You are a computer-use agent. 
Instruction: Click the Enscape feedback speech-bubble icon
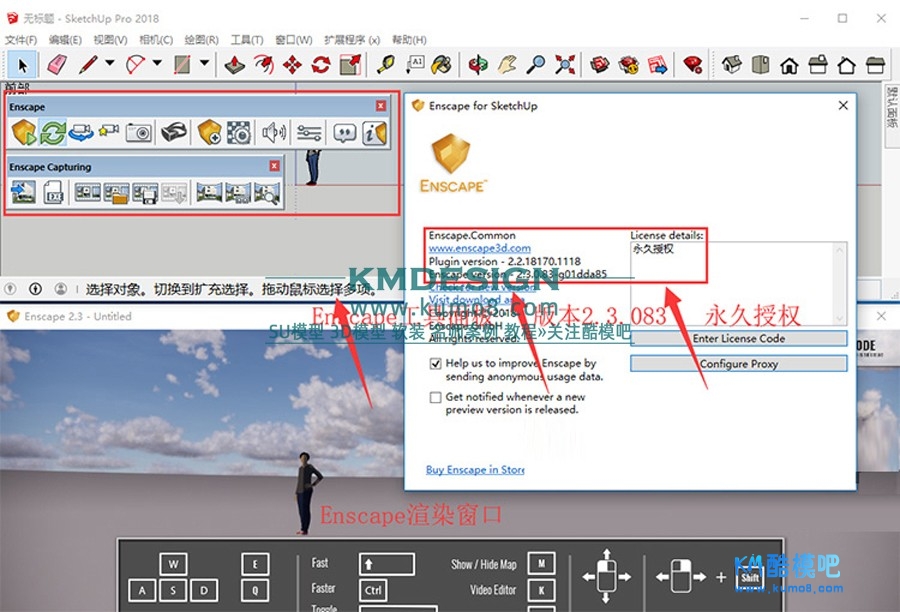click(344, 132)
